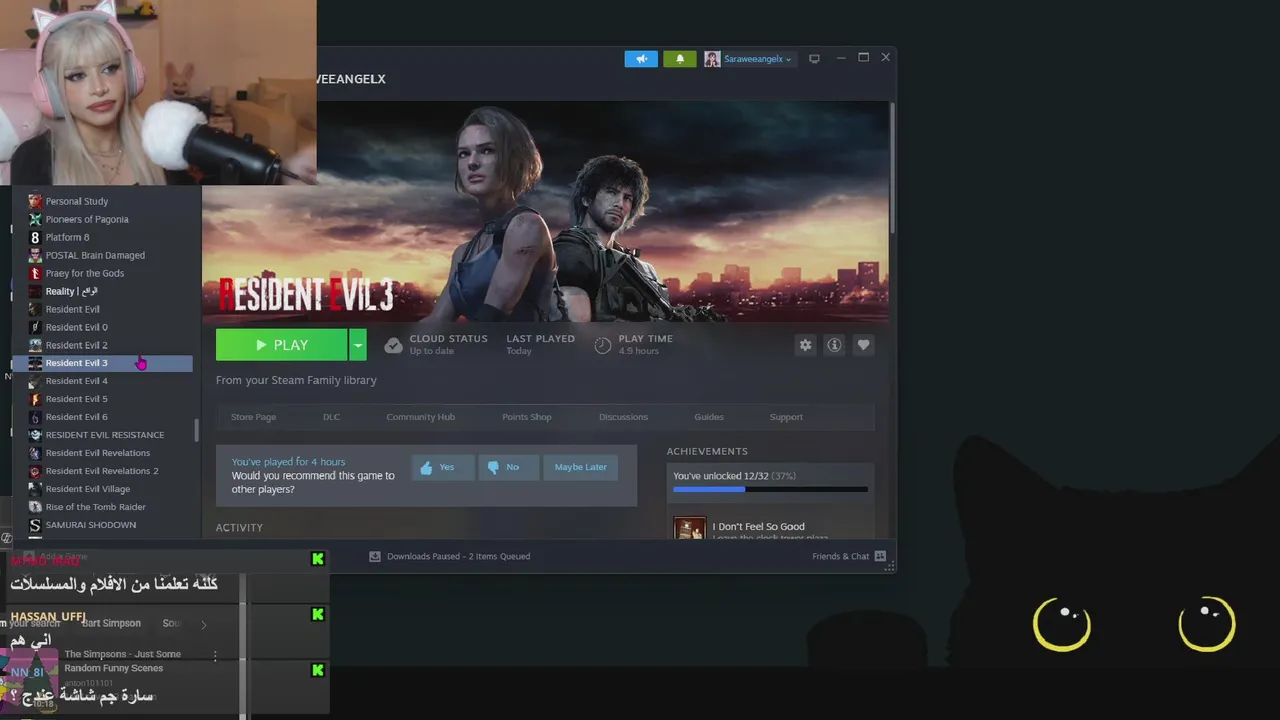Open the DLC tab
The width and height of the screenshot is (1280, 720).
[331, 417]
